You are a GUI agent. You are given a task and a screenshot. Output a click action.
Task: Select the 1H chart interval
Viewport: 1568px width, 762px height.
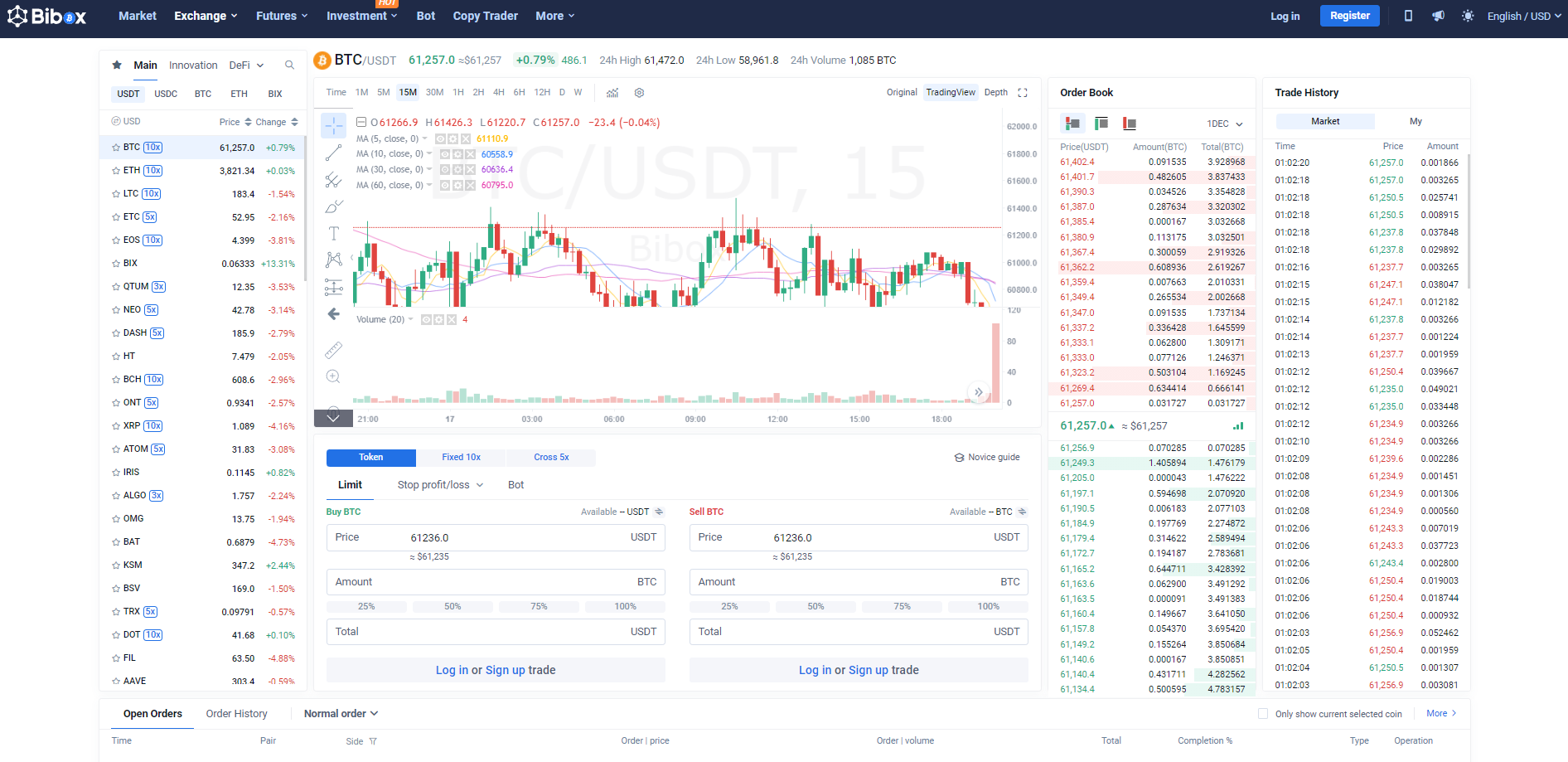tap(458, 93)
